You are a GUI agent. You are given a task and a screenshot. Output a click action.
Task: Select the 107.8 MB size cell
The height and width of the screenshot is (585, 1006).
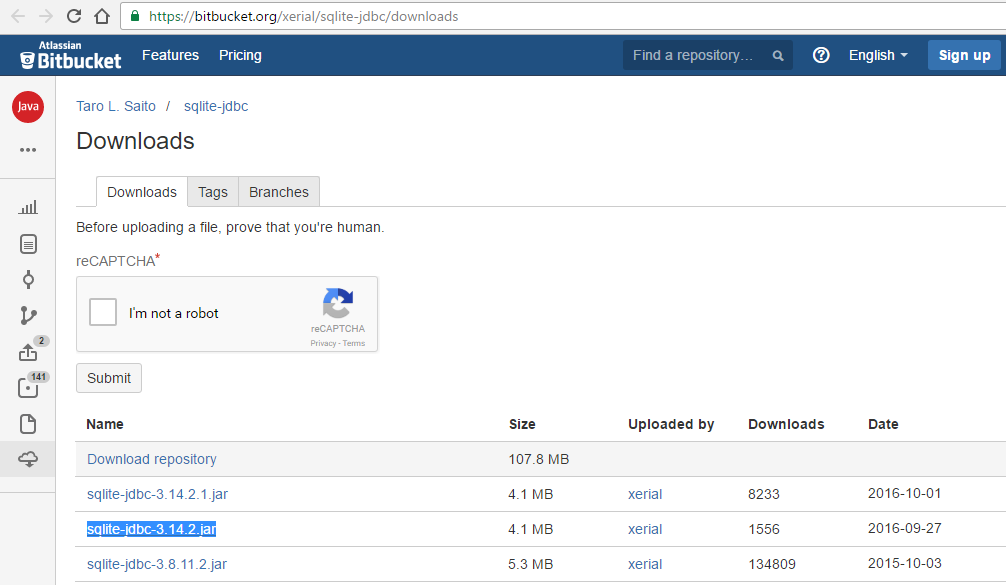[539, 459]
